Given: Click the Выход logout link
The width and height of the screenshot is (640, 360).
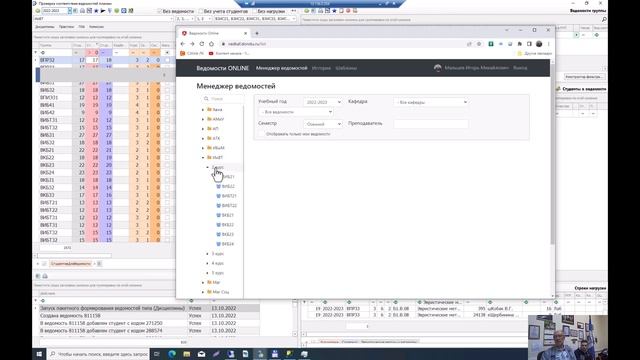Looking at the screenshot, I should tap(520, 68).
